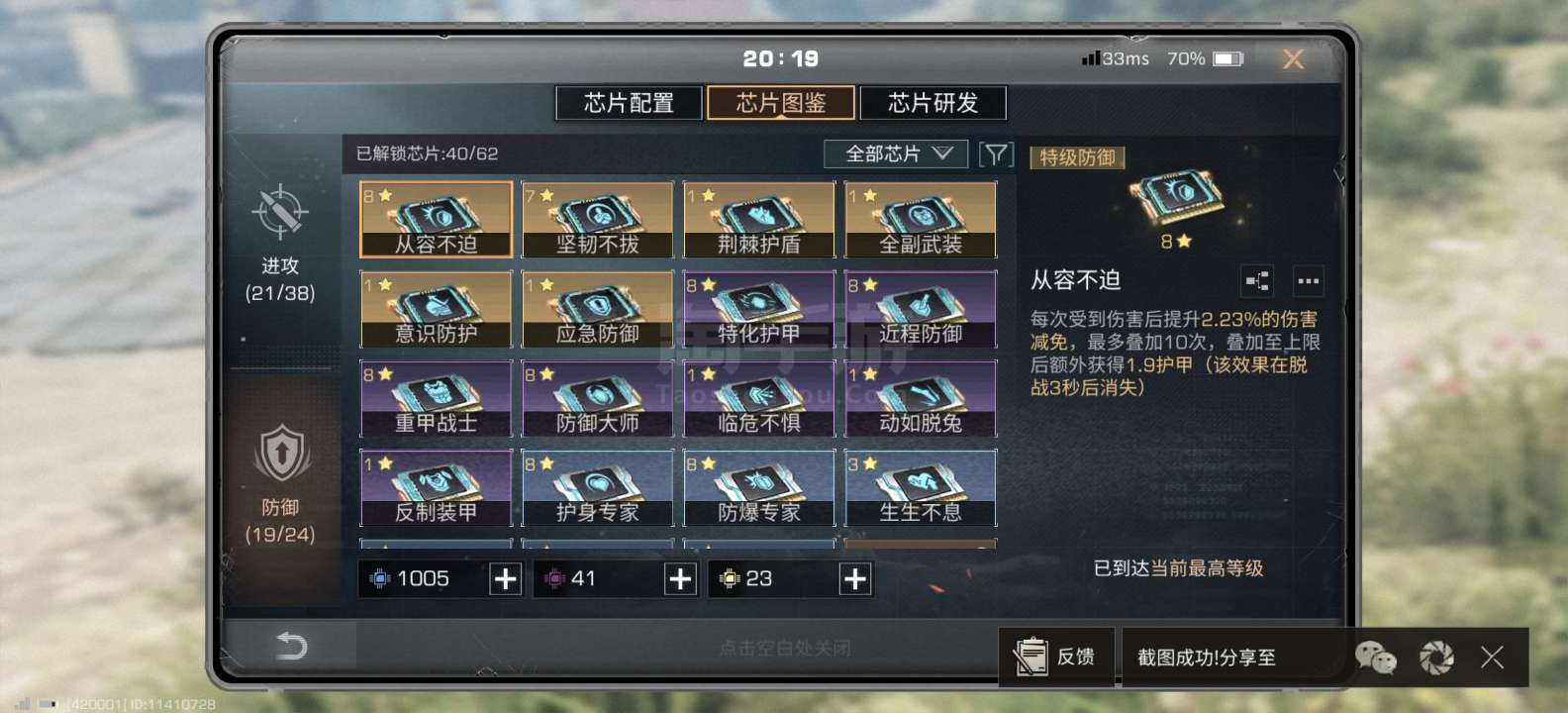Select the 坚韧不拔 chip thumbnail
The width and height of the screenshot is (1568, 713).
598,220
